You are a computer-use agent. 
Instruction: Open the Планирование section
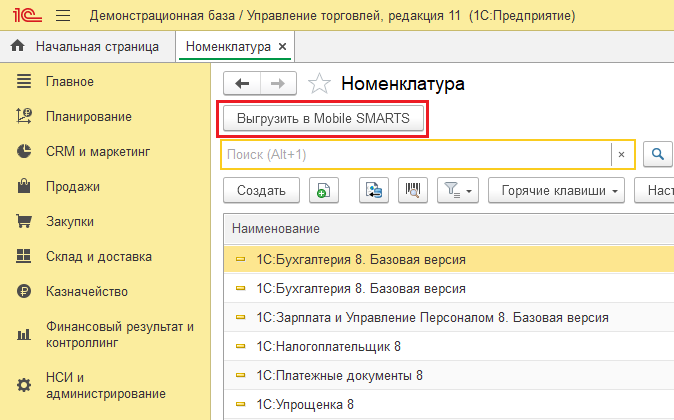[x=89, y=116]
